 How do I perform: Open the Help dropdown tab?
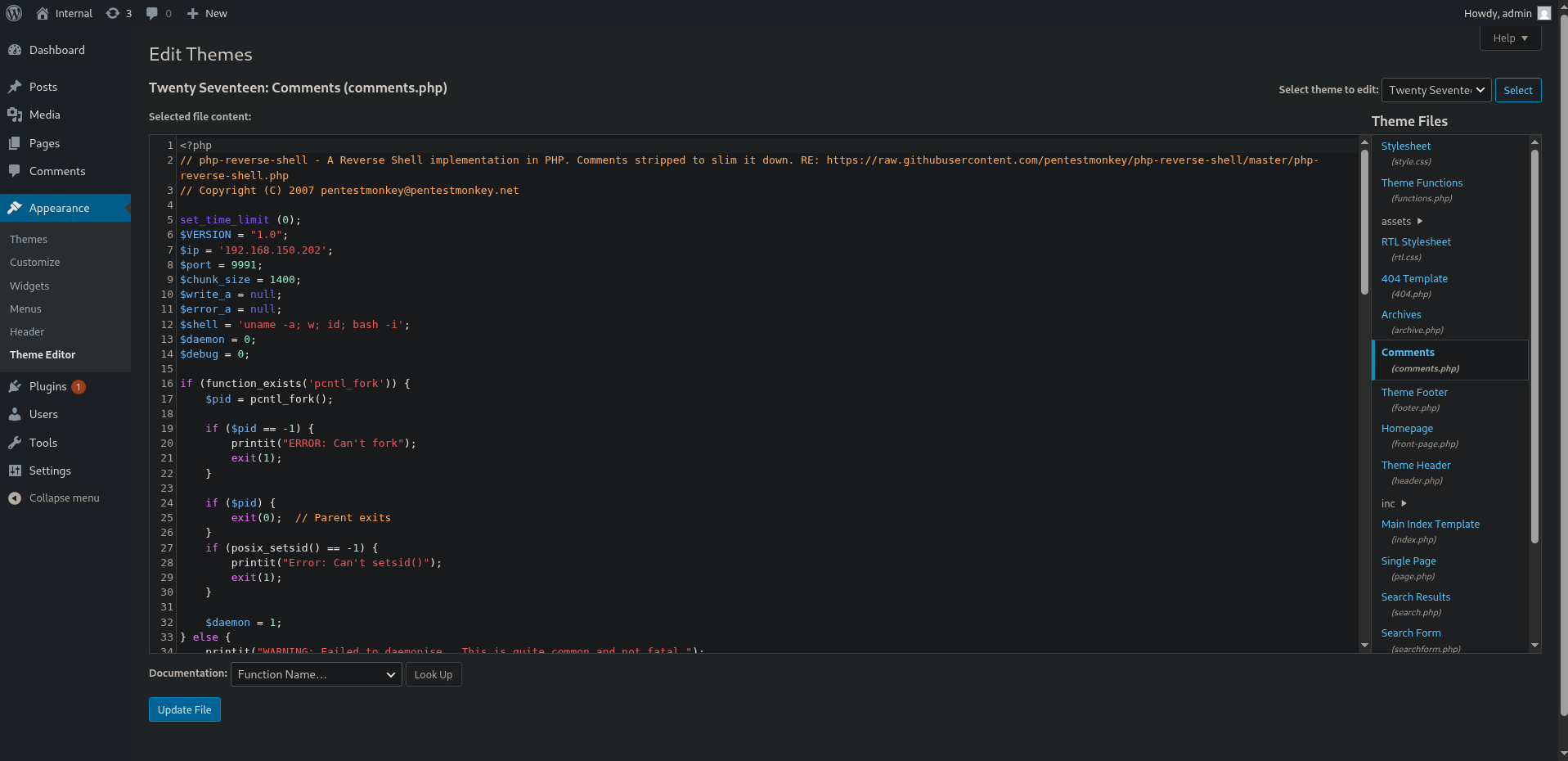[x=1510, y=38]
